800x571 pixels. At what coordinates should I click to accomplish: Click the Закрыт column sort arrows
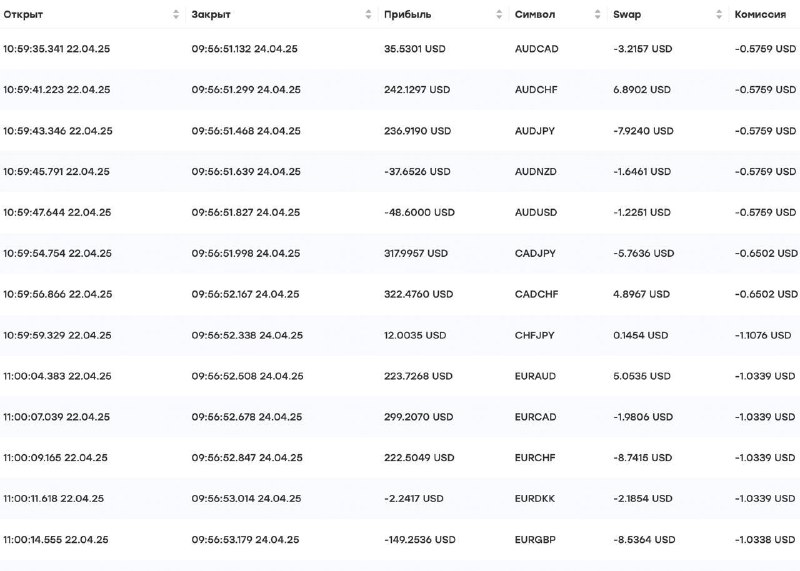pos(368,14)
